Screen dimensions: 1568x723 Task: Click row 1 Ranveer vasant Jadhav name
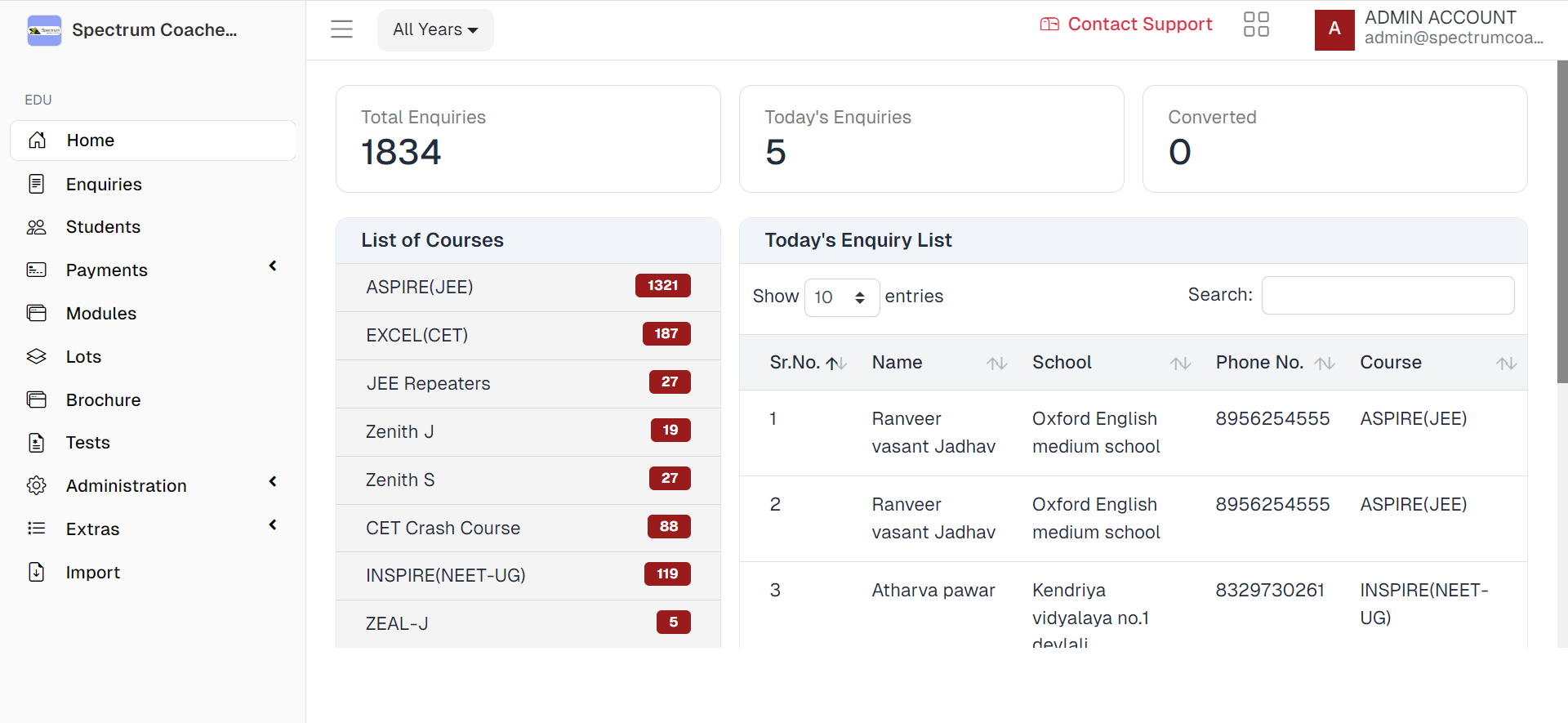(x=933, y=433)
